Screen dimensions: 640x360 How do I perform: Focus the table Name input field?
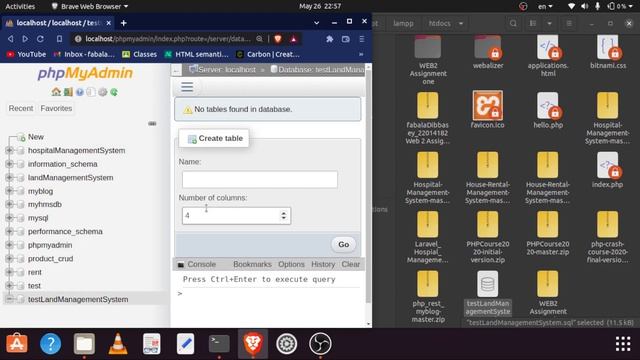[260, 180]
